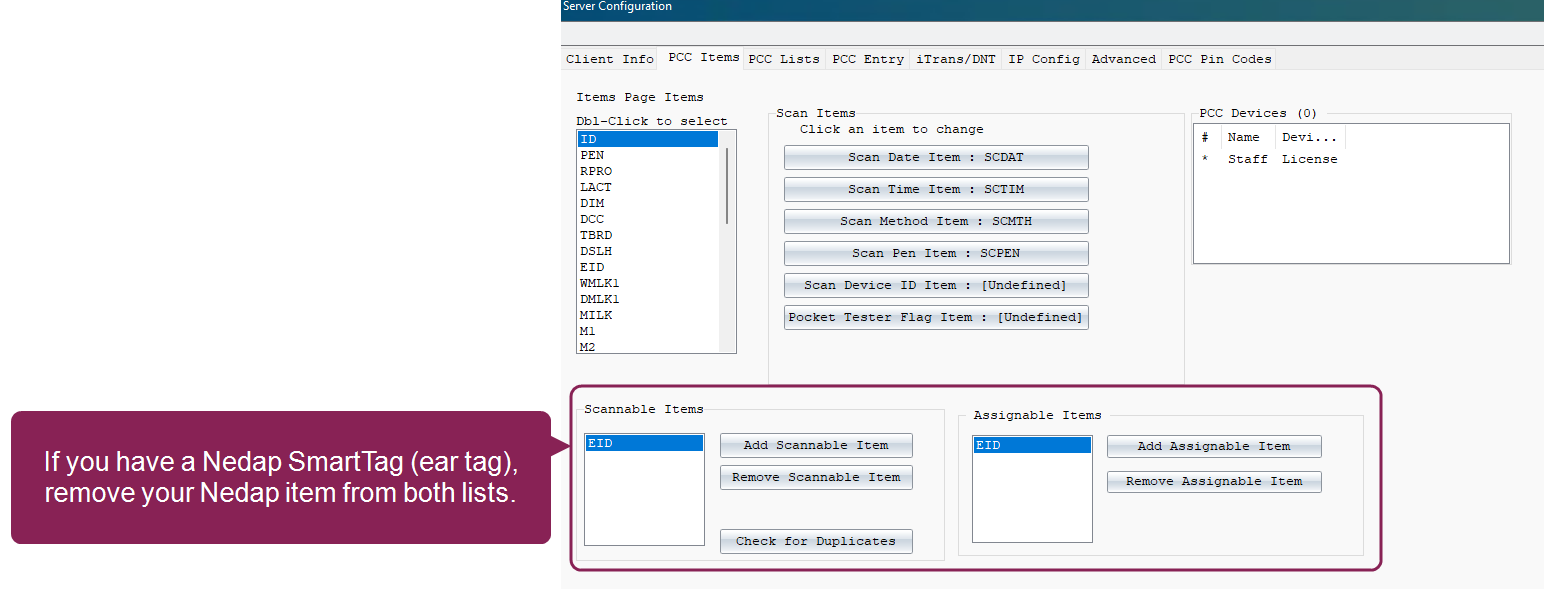Set the undefined Scan Device ID Item
The image size is (1544, 589).
click(x=935, y=286)
